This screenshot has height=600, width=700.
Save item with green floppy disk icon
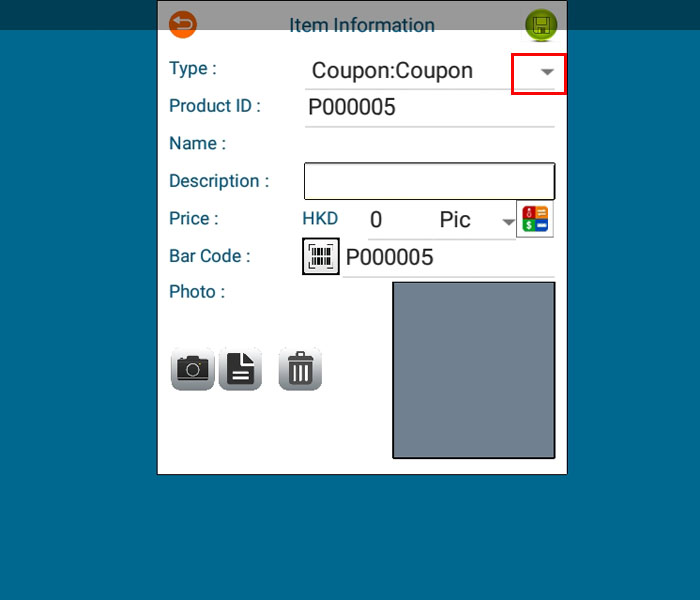coord(541,25)
